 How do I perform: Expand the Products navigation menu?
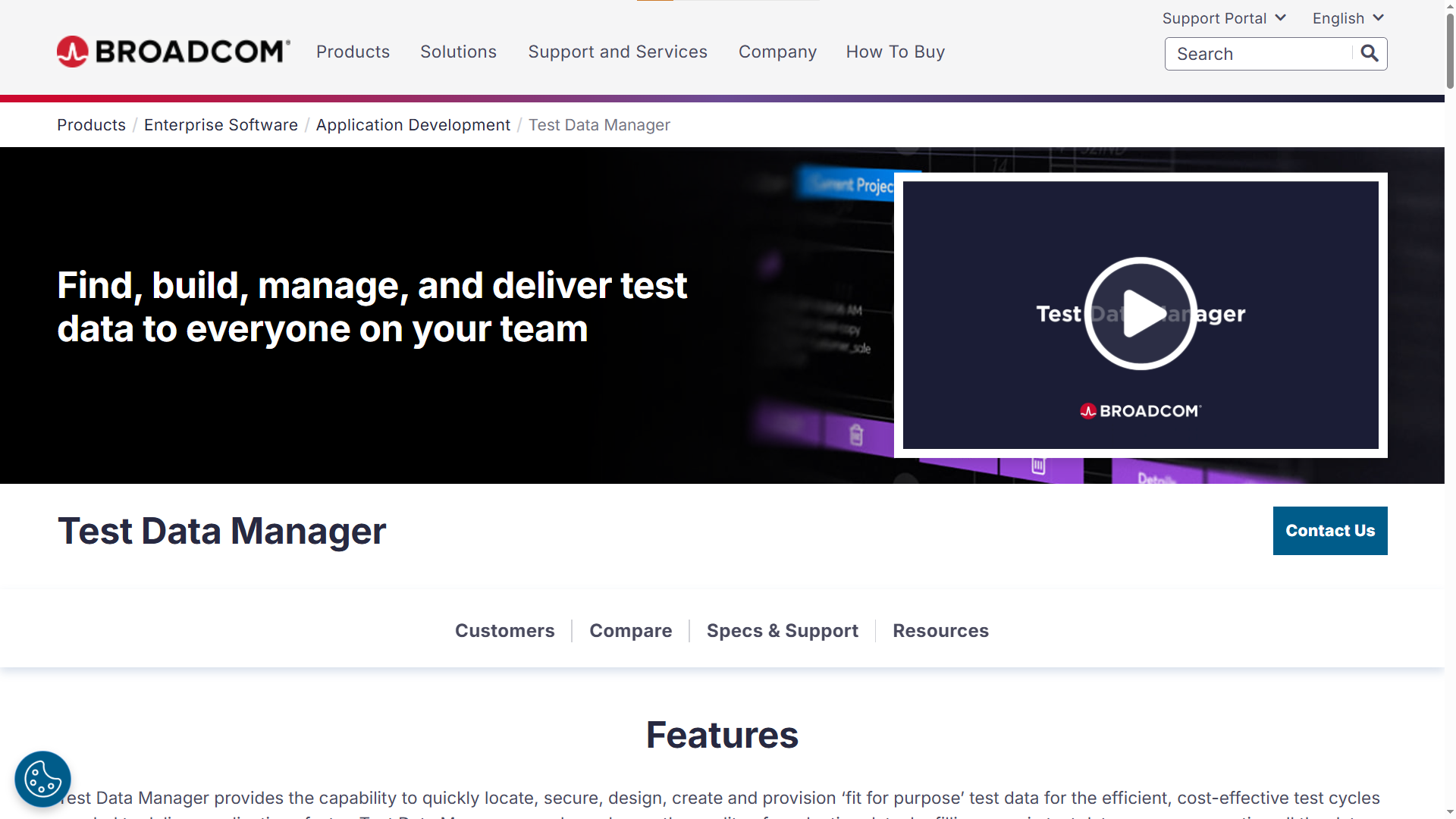click(x=353, y=51)
